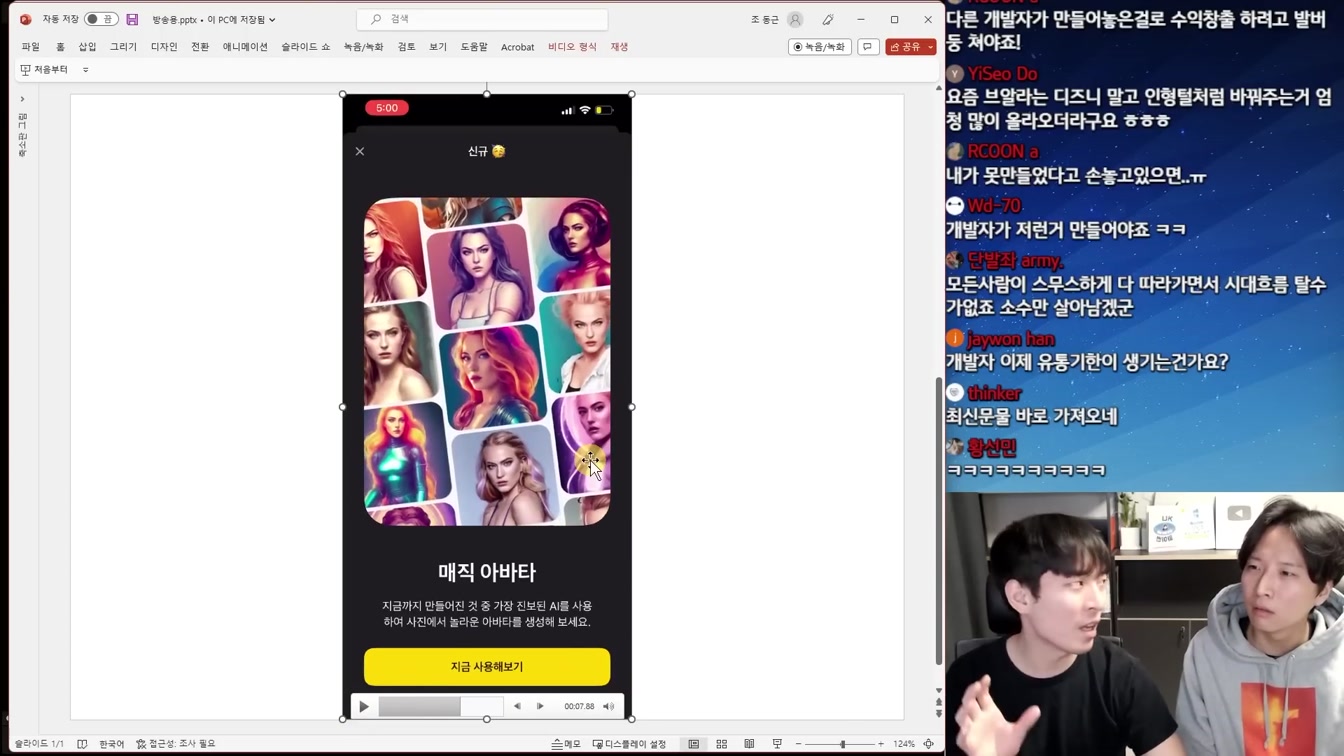
Task: Open the quick access toolbar customize arrow
Action: pyautogui.click(x=86, y=70)
